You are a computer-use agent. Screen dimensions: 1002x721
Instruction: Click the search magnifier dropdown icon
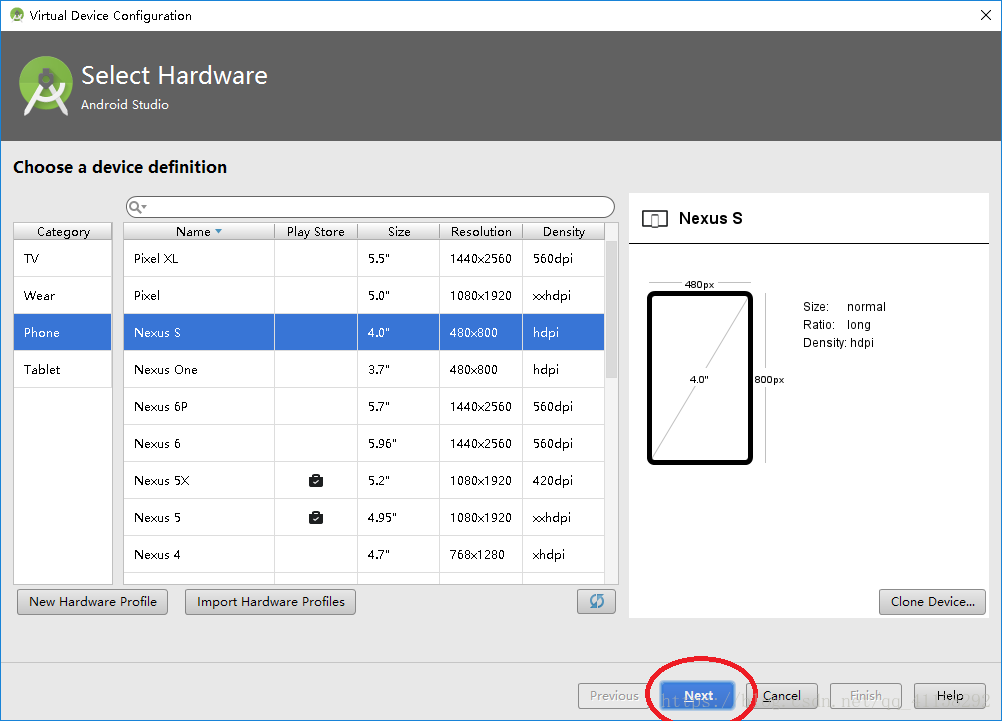[137, 207]
